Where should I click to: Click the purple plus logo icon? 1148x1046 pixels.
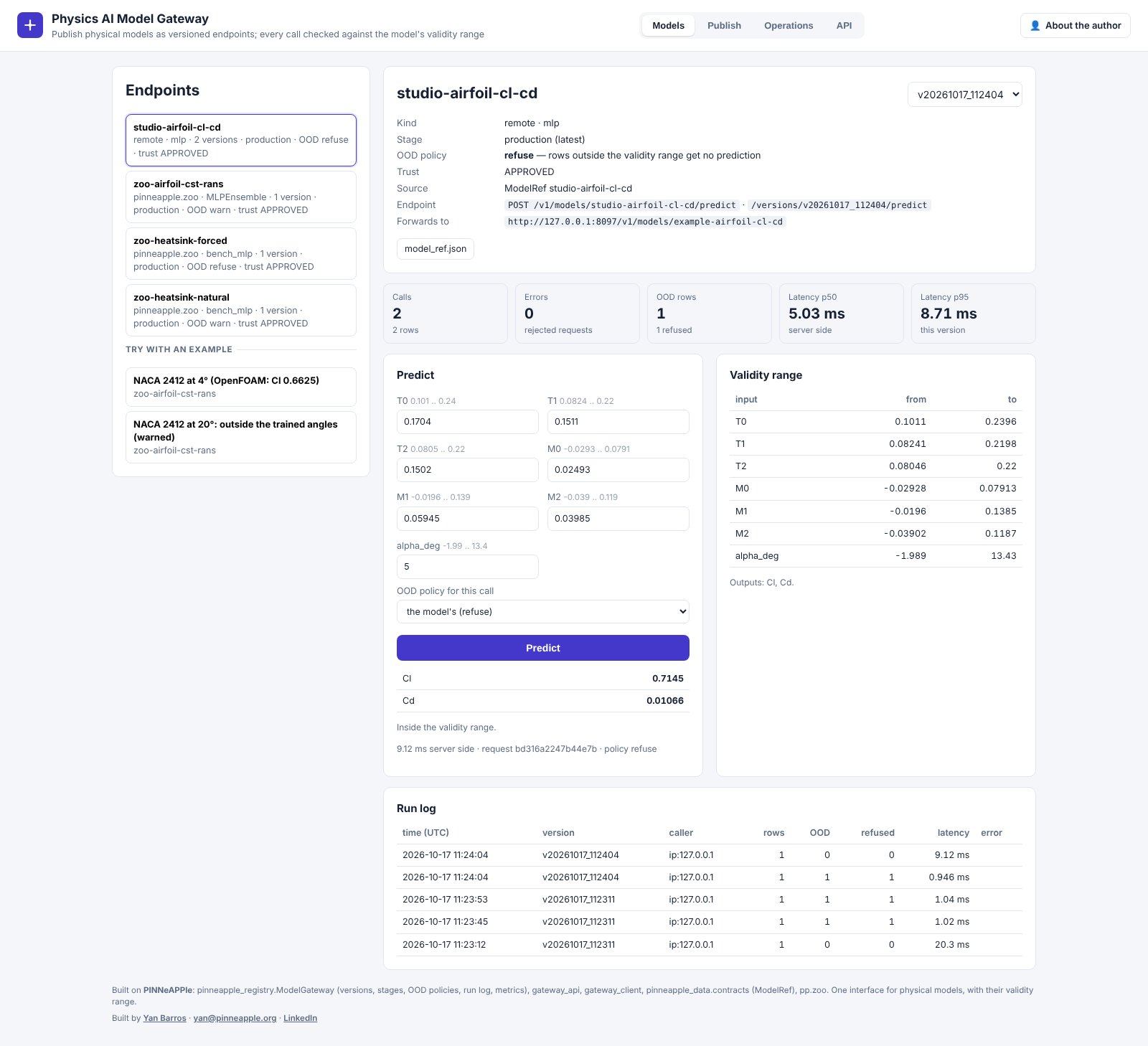(x=30, y=25)
